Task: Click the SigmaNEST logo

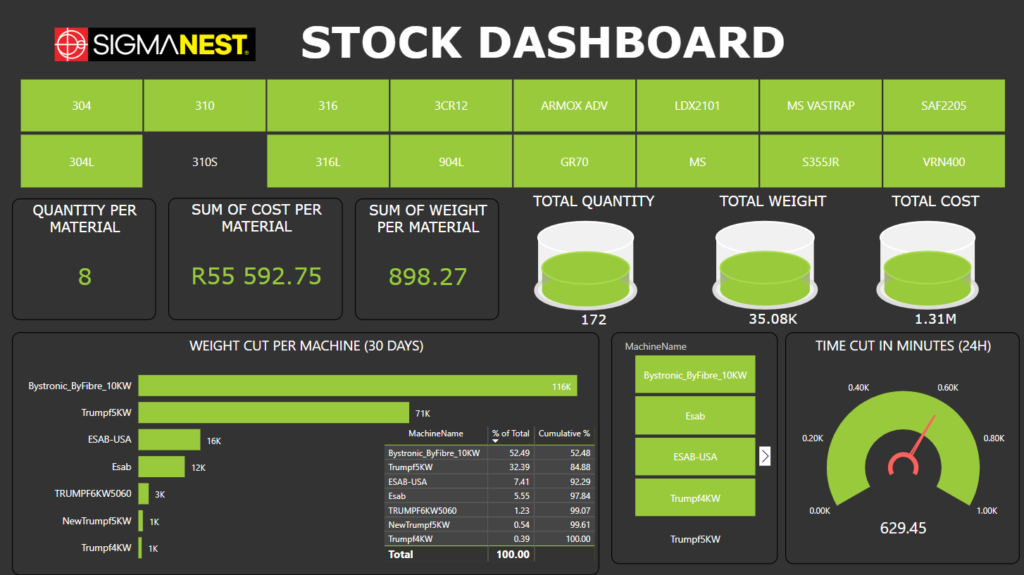Action: (x=155, y=44)
